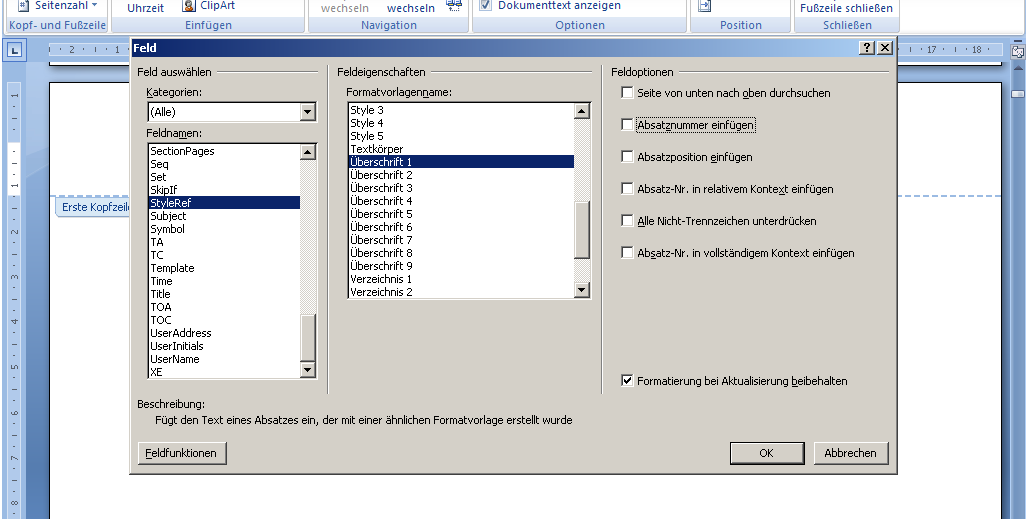Select TOC field name

click(x=224, y=320)
